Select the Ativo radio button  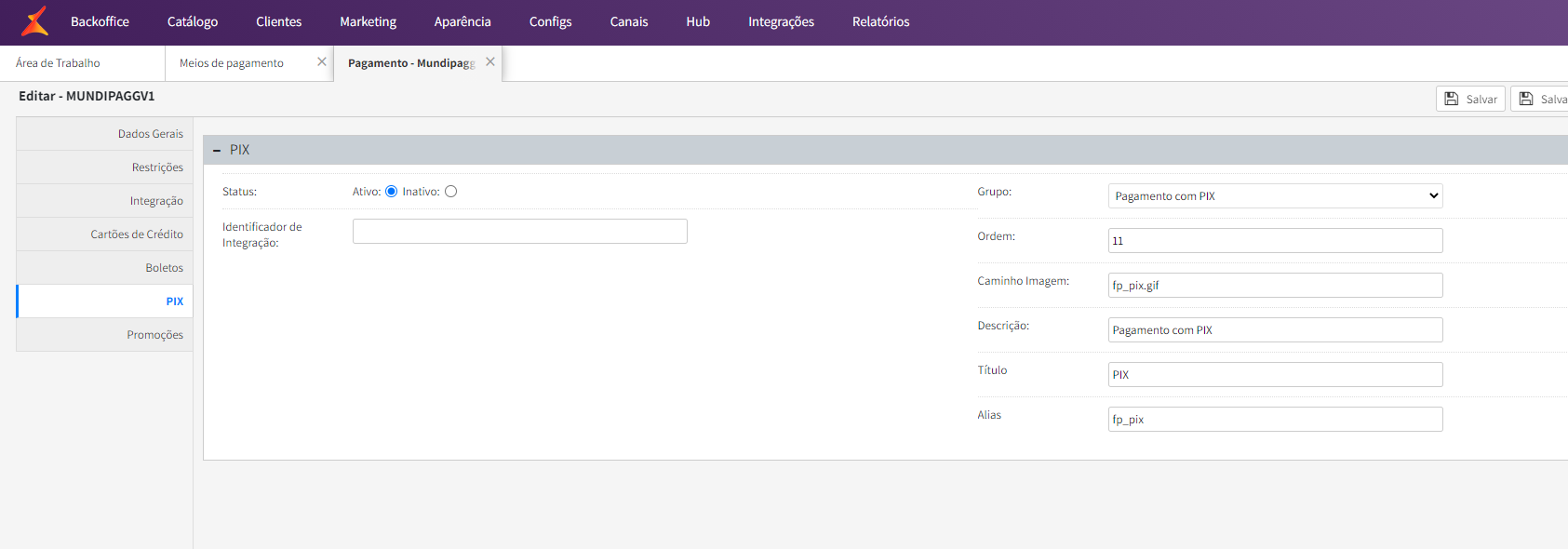(391, 192)
